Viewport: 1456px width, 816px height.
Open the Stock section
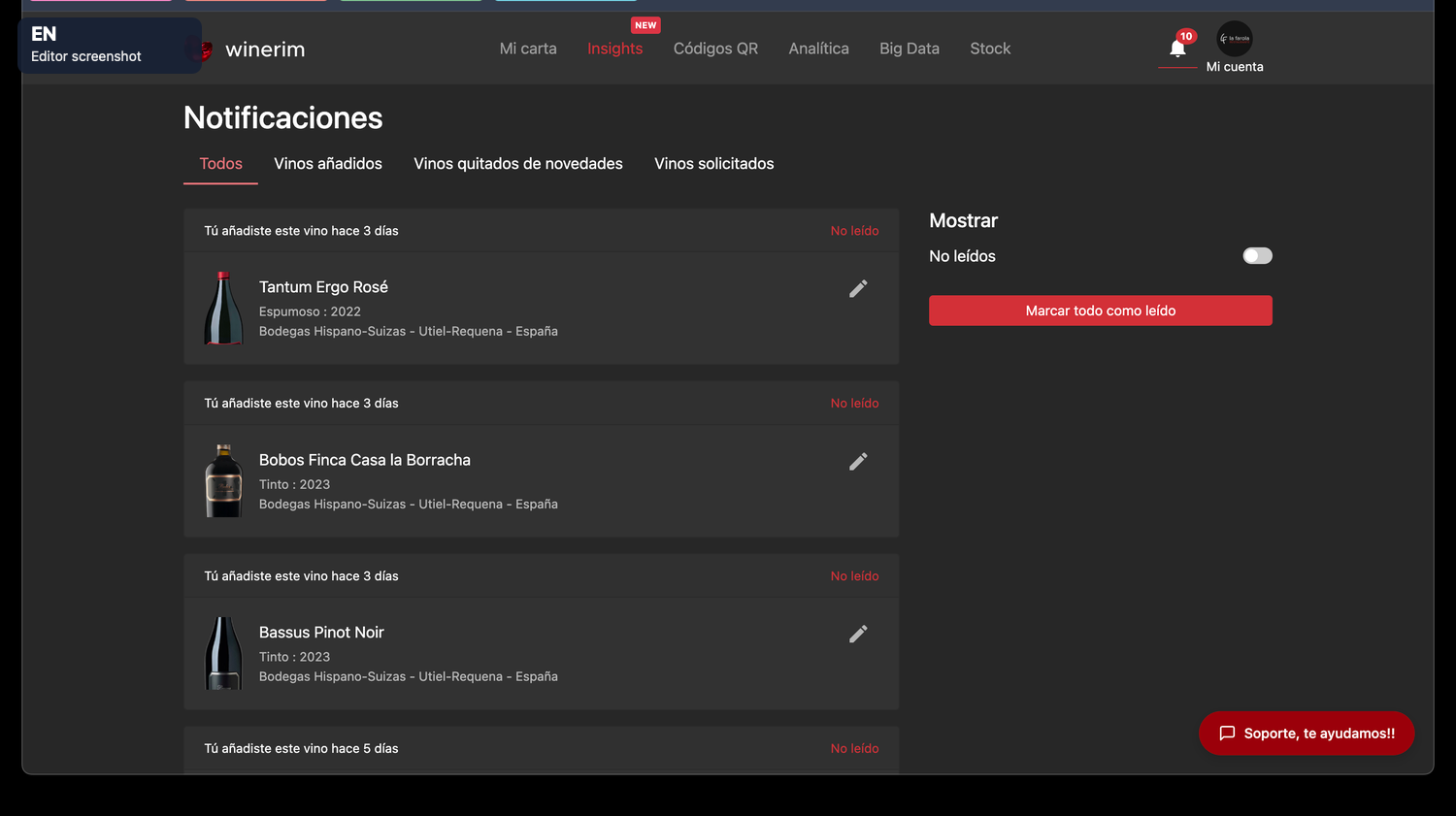(990, 49)
